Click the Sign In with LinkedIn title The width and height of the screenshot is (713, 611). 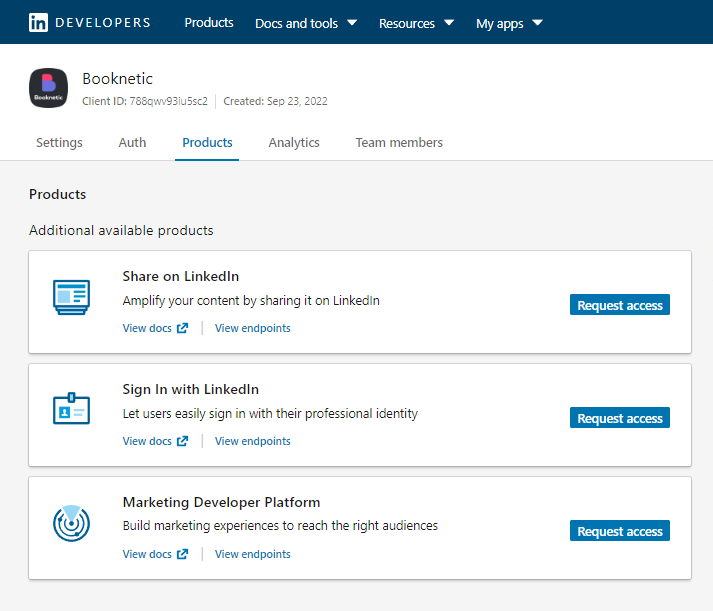pos(191,389)
